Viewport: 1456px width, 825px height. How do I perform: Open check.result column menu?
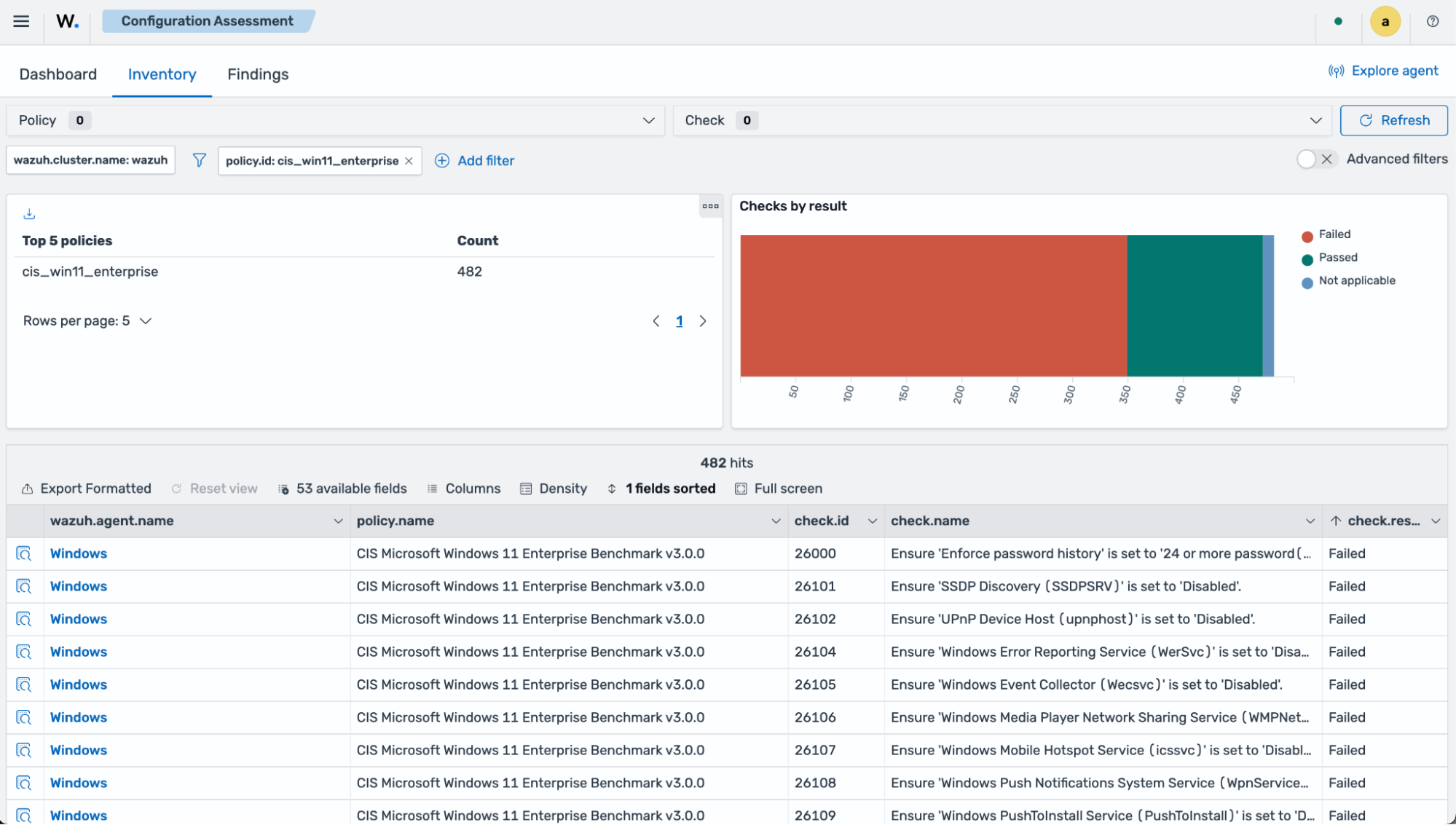coord(1435,521)
